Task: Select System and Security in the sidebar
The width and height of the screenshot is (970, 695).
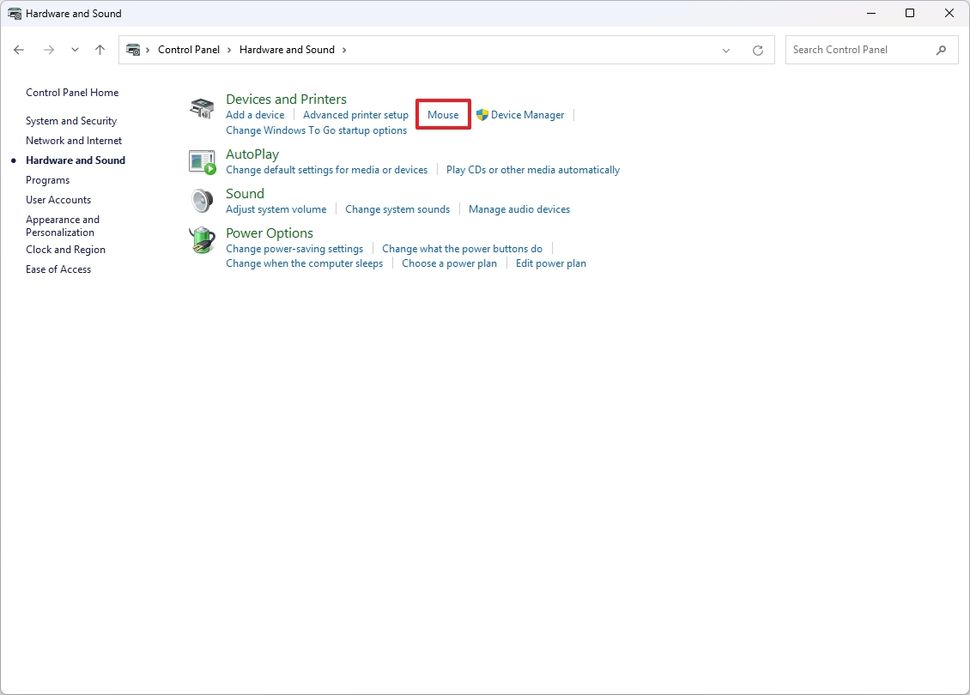Action: point(71,120)
